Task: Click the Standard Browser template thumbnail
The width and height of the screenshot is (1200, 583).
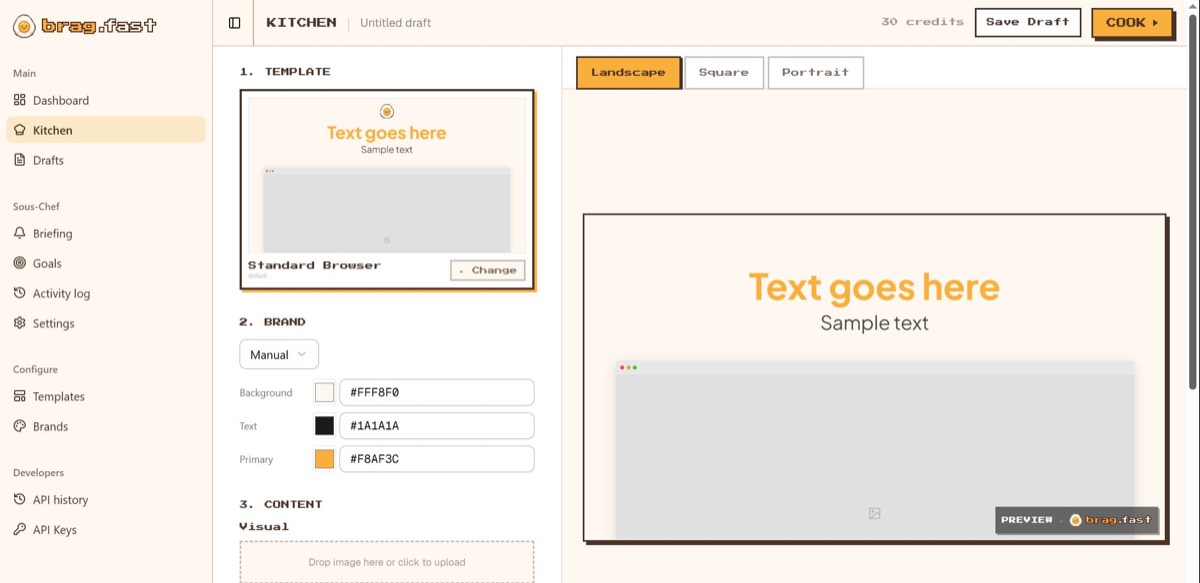Action: 387,175
